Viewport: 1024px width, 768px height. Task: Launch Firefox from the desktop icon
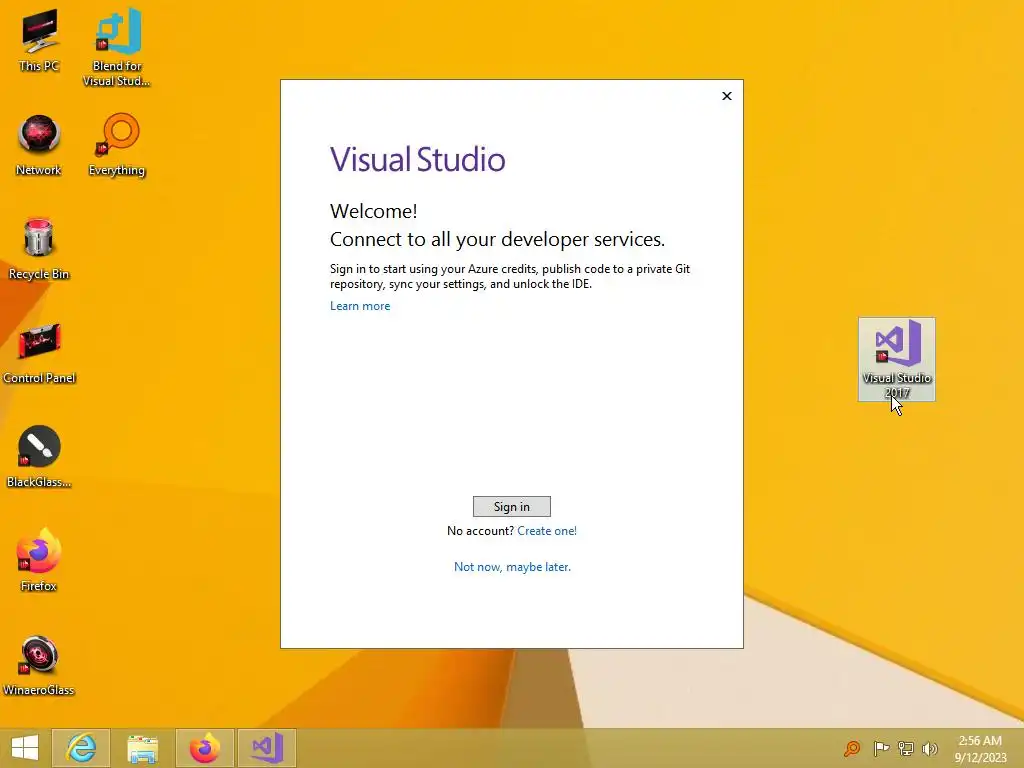click(x=39, y=560)
